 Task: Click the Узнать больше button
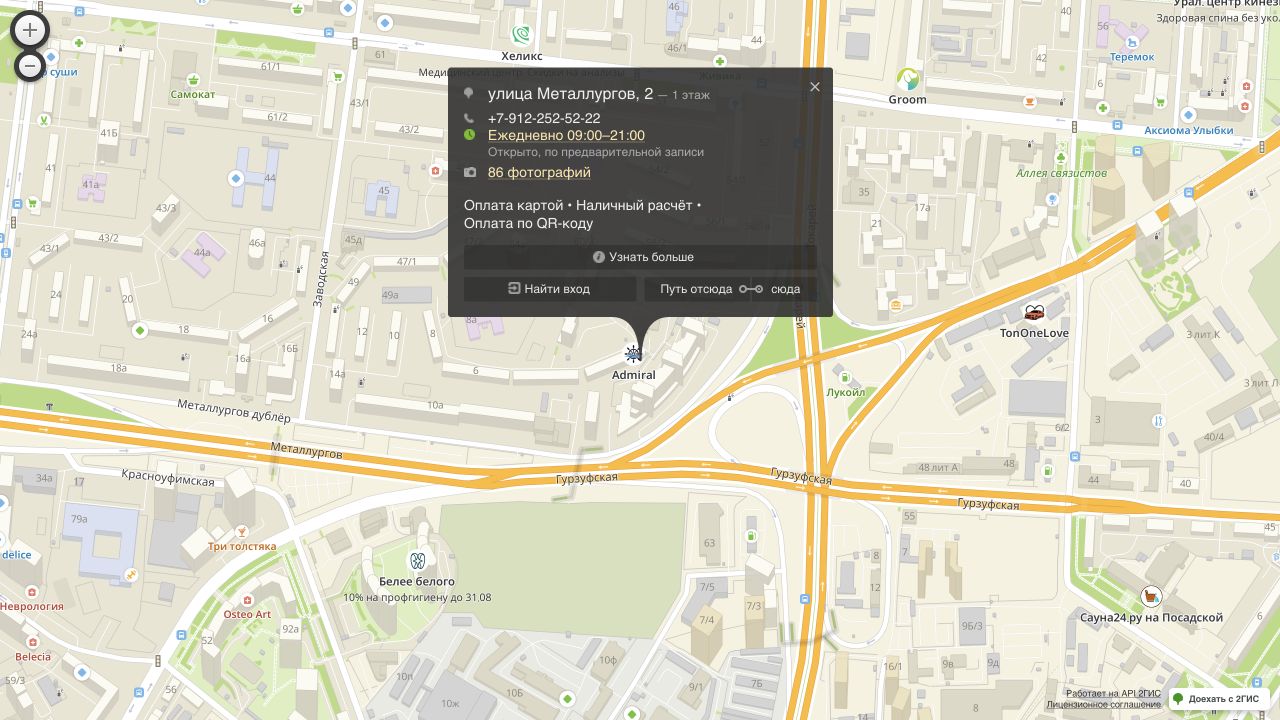tap(640, 257)
